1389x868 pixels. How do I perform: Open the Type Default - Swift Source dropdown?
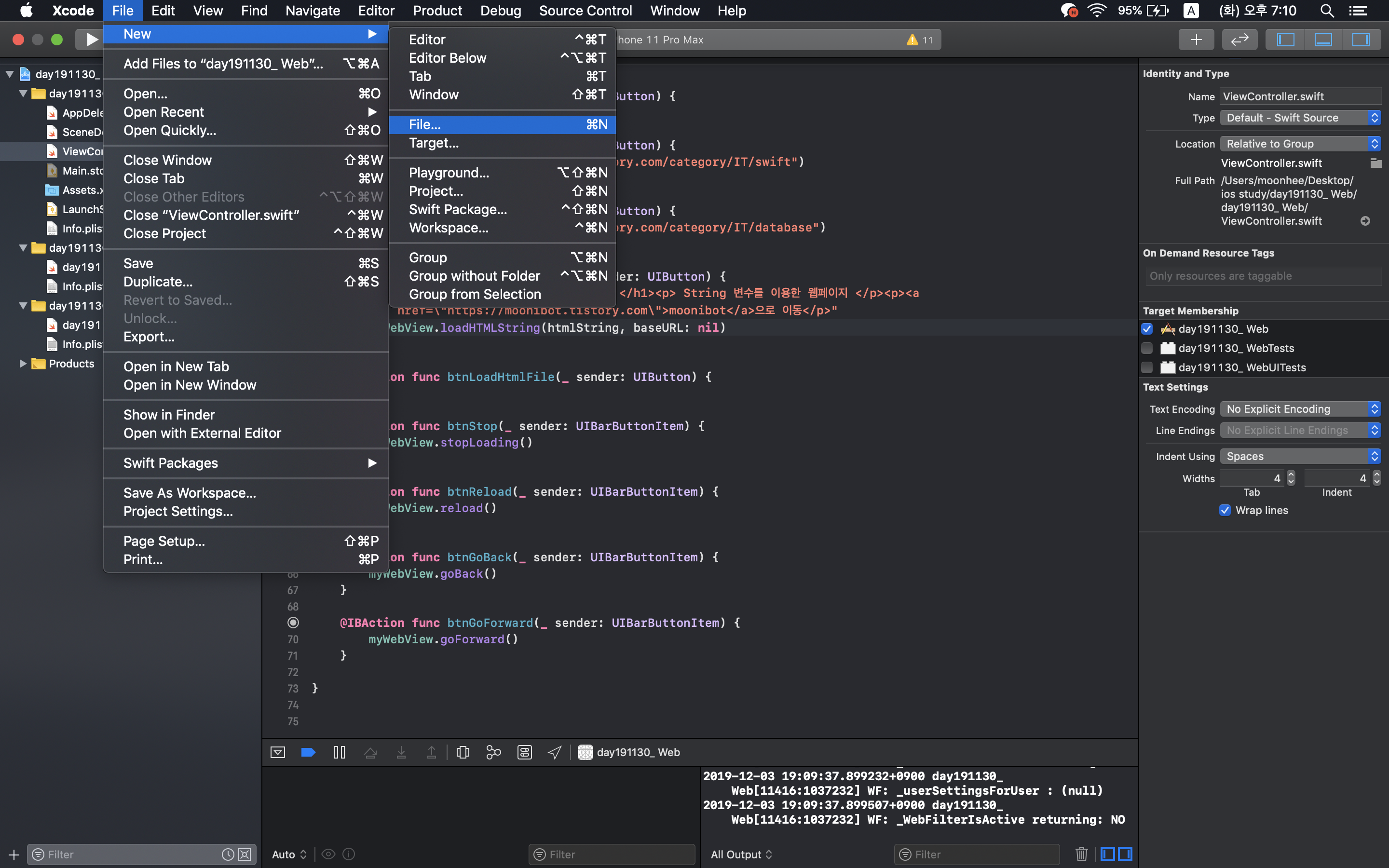click(1300, 118)
